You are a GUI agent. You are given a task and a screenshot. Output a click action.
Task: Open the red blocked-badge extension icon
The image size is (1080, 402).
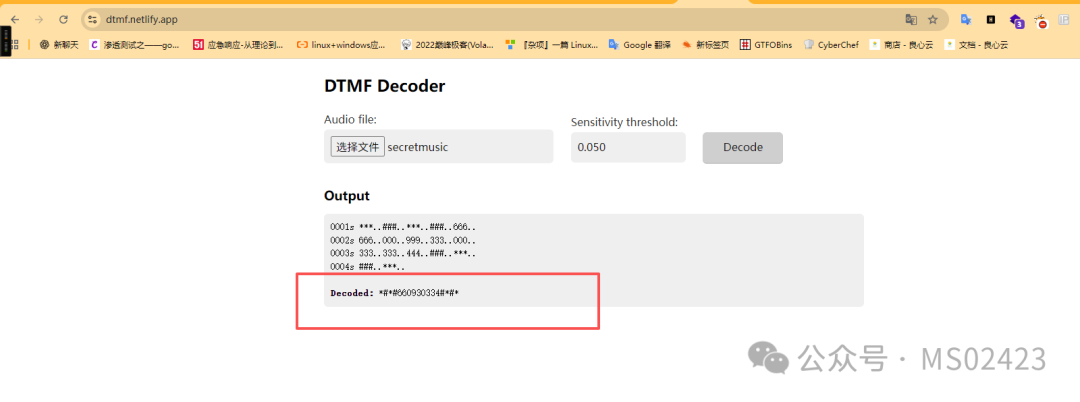coord(1041,21)
